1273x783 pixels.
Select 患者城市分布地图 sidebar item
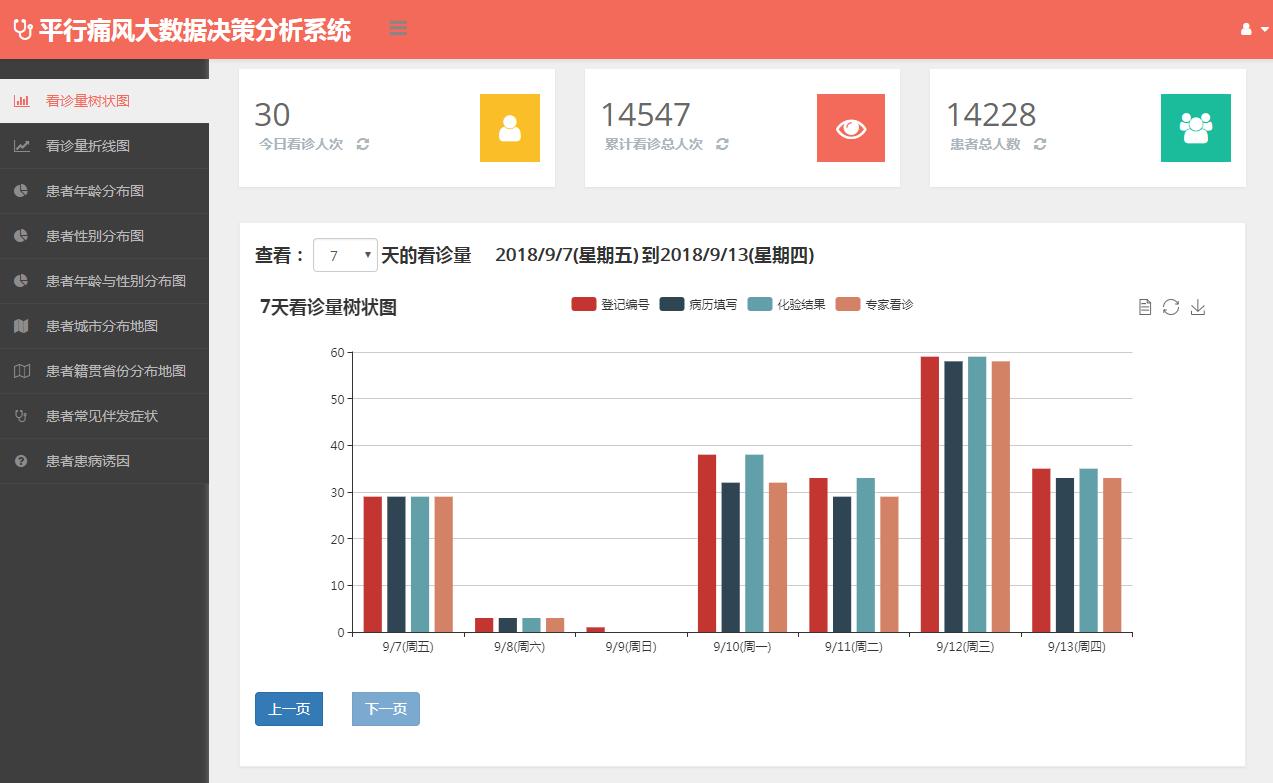click(102, 326)
